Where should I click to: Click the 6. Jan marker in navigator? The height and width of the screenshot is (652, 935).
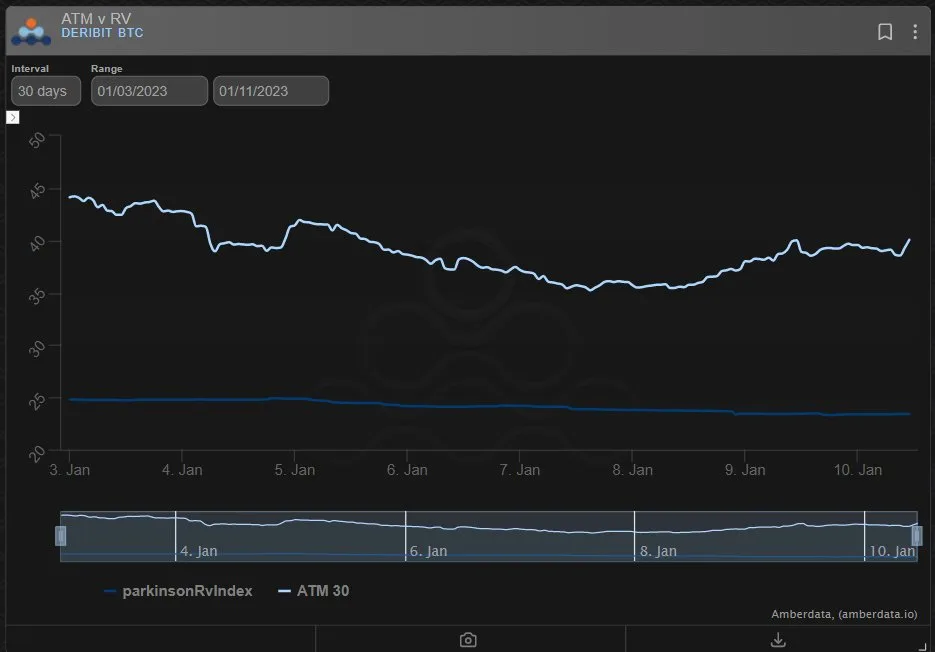(428, 551)
